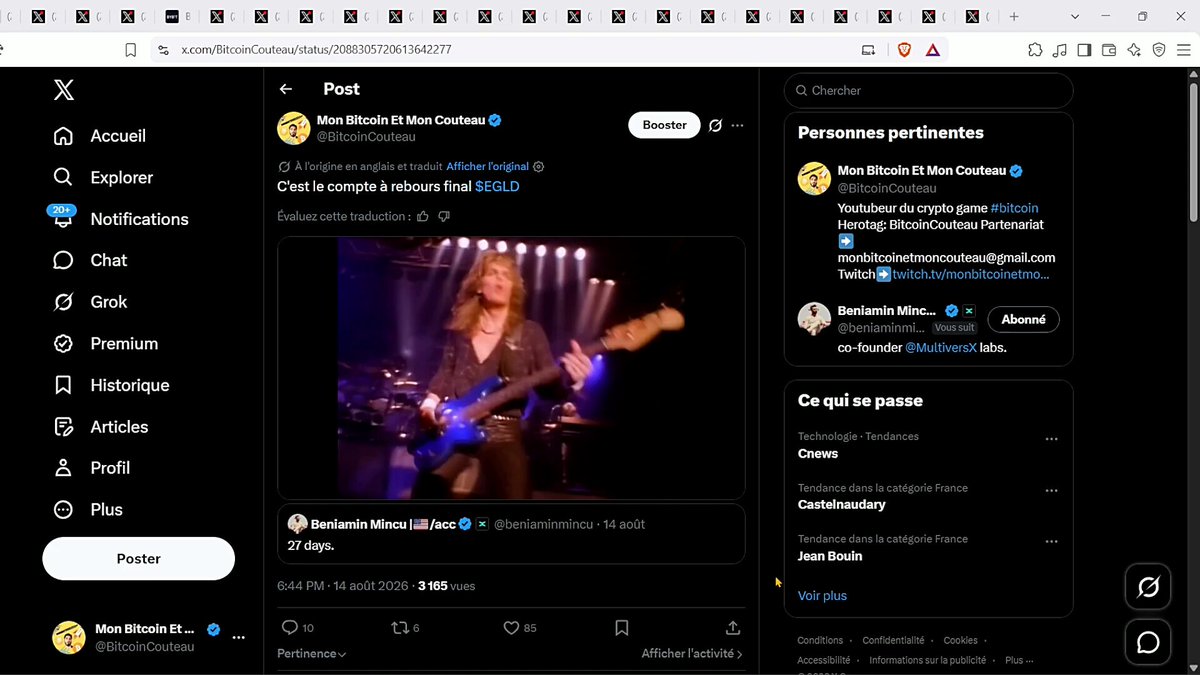
Task: Go back using the Post arrow
Action: (286, 89)
